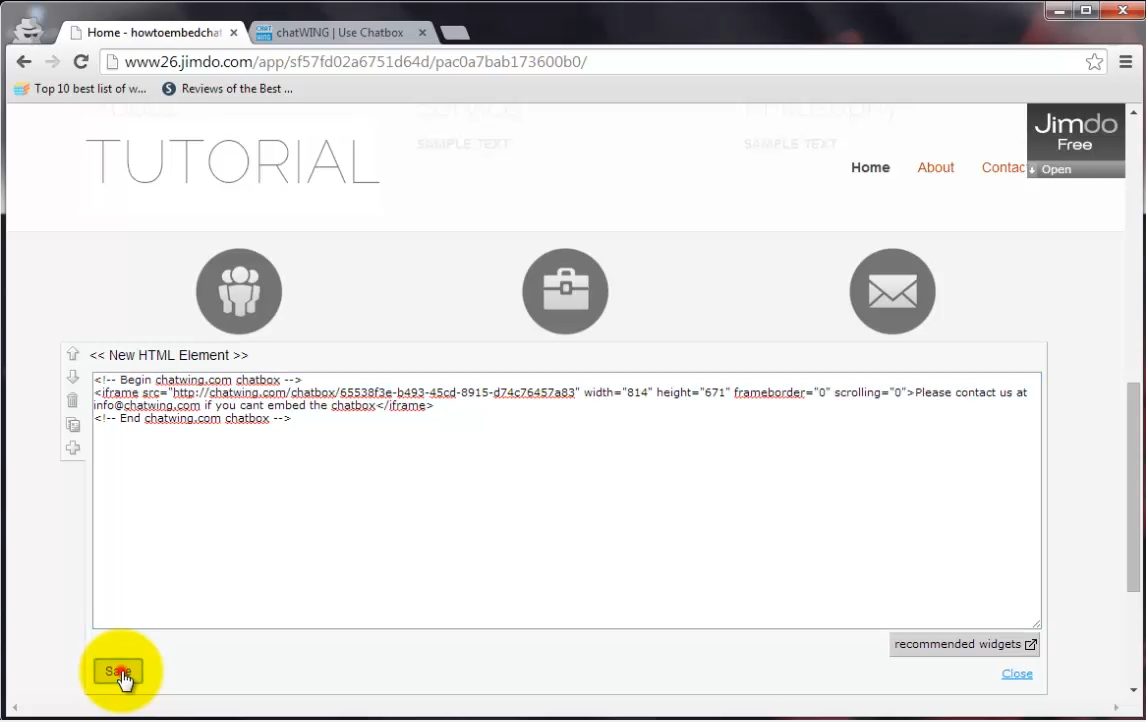The height and width of the screenshot is (722, 1146).
Task: Click the textarea resize handle corner
Action: click(x=1036, y=623)
